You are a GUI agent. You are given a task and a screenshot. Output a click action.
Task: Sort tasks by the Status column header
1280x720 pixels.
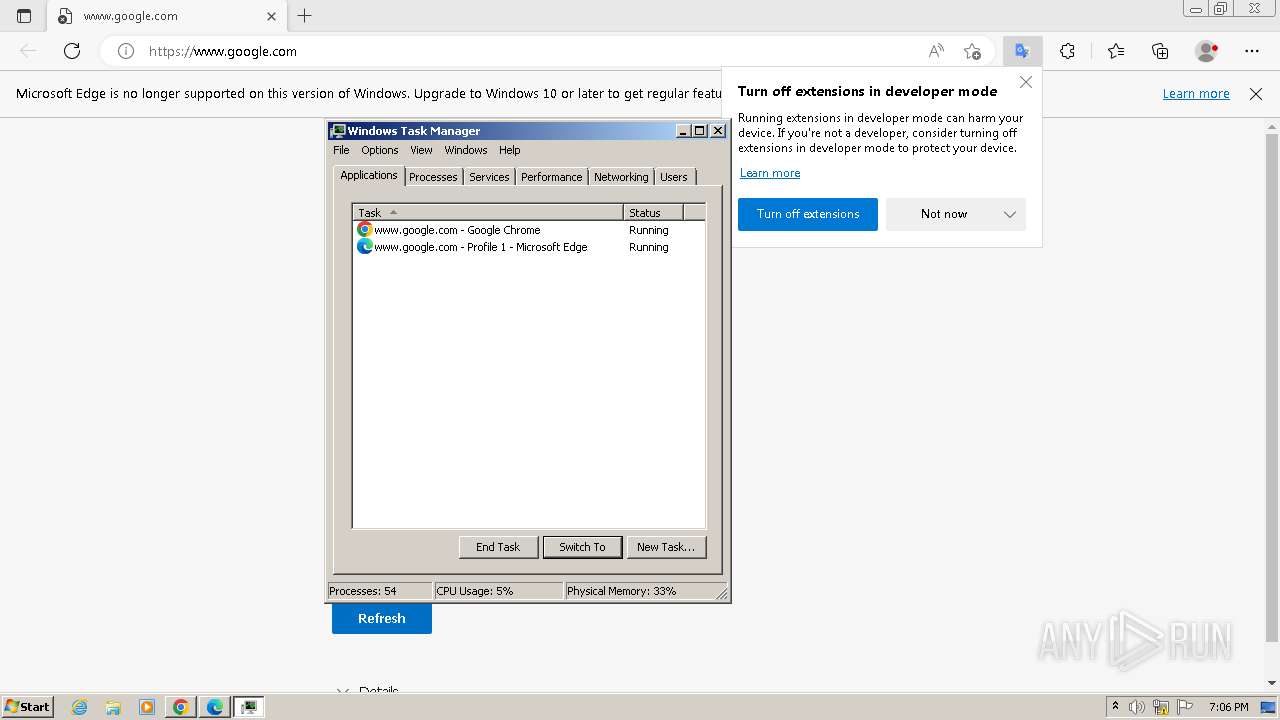point(653,212)
